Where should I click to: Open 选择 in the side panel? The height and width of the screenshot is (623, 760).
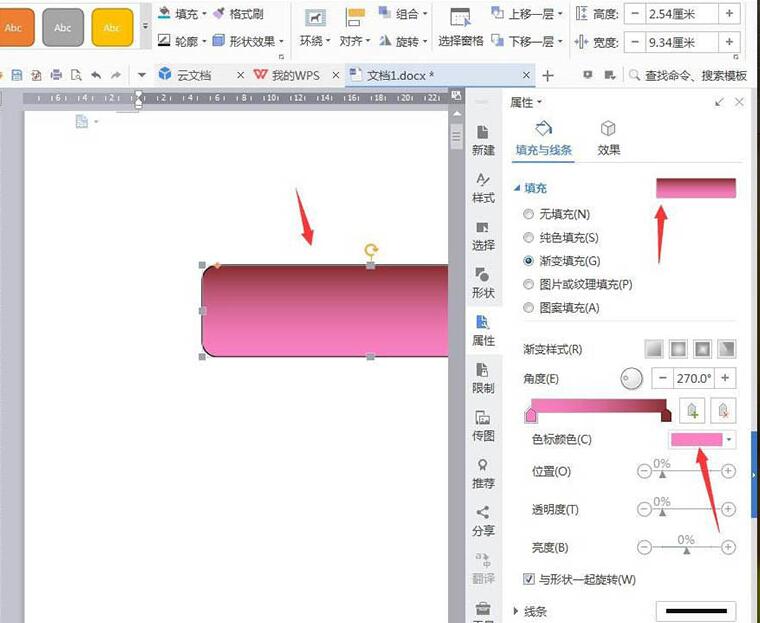coord(483,236)
